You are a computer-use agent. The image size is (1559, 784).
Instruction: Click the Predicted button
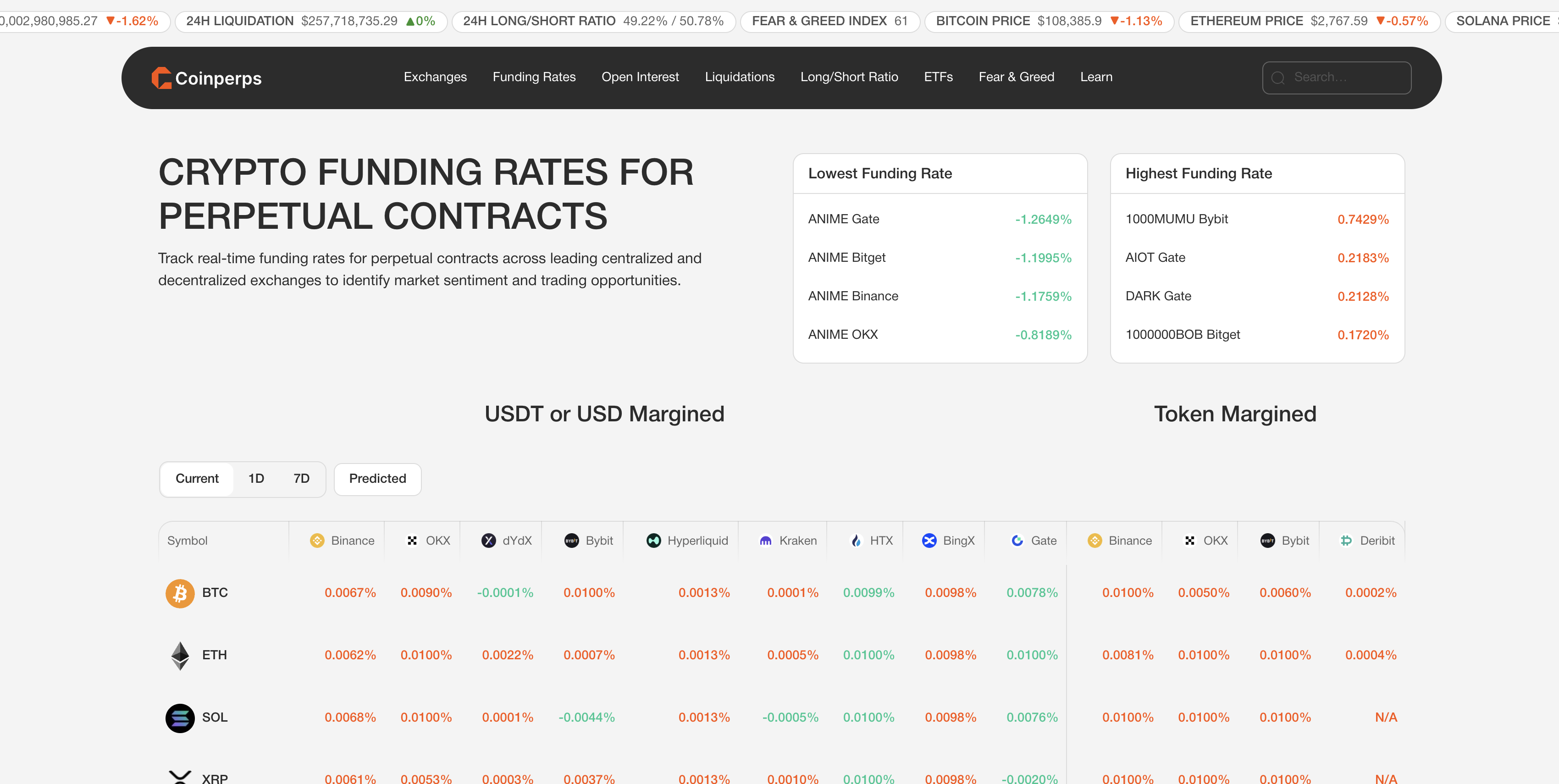(x=378, y=479)
